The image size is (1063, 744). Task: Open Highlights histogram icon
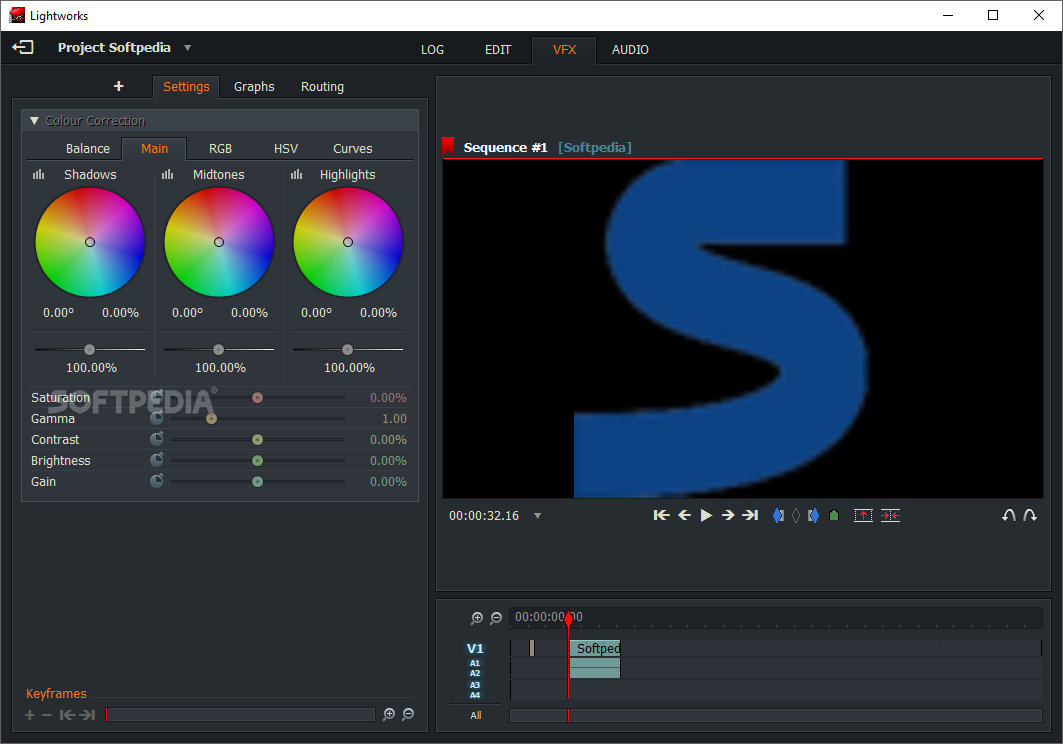click(x=296, y=174)
